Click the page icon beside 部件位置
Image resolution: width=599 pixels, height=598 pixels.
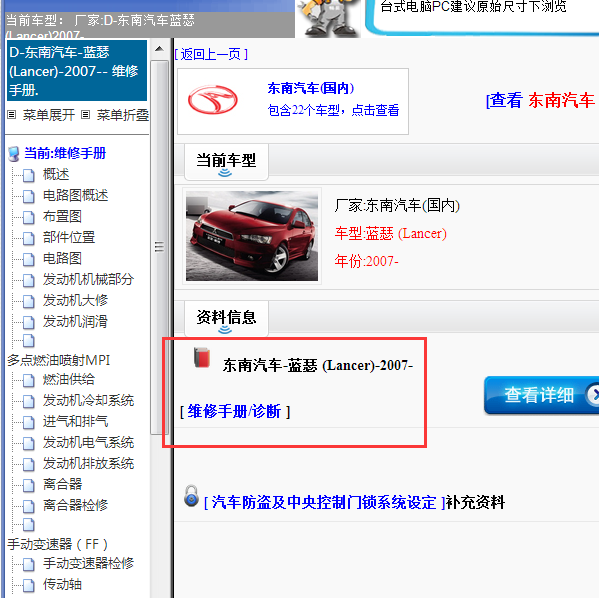tap(28, 238)
